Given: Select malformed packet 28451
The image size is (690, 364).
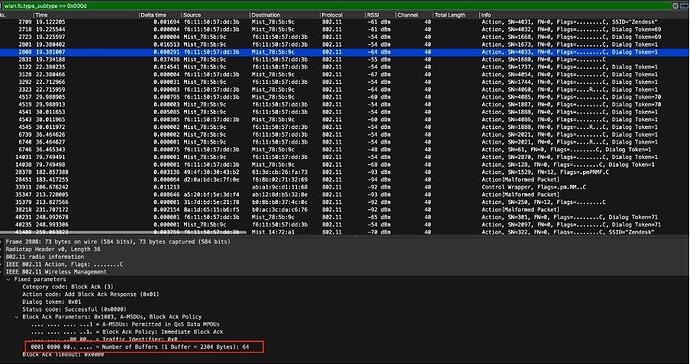Looking at the screenshot, I should (345, 180).
